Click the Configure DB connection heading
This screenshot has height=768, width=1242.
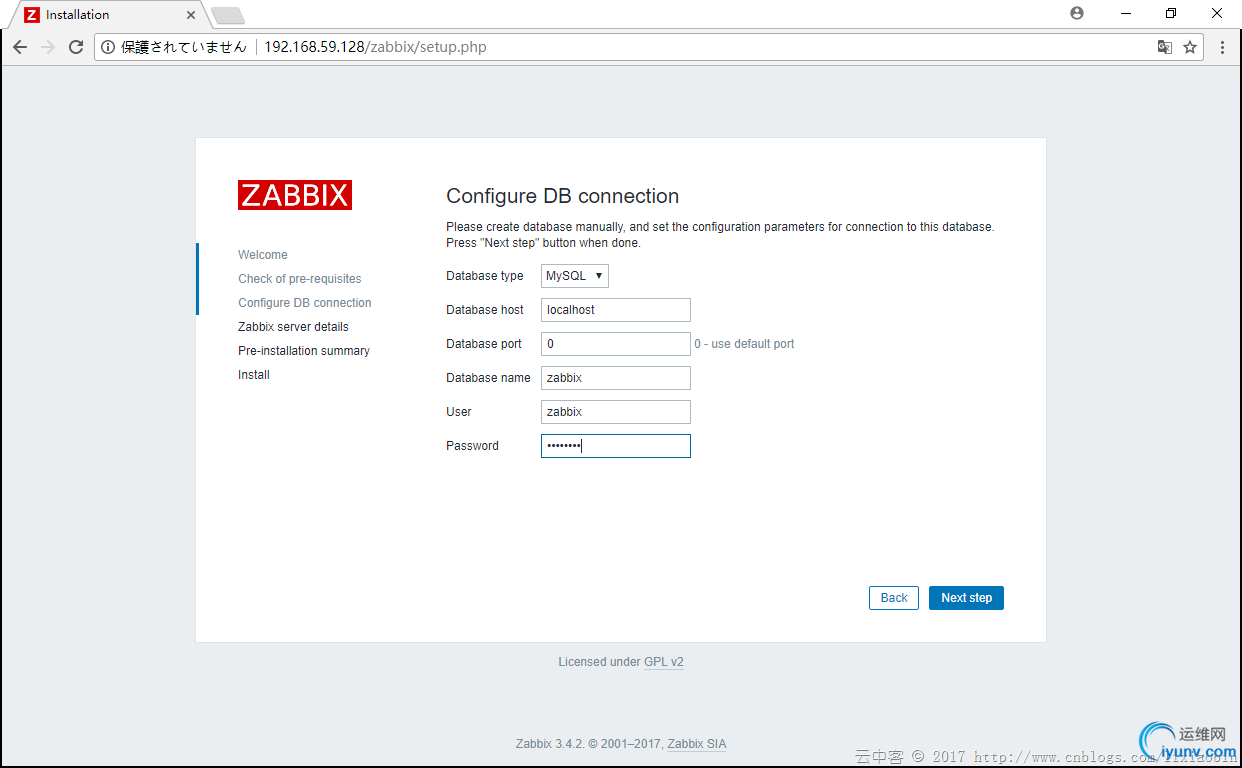pos(562,196)
